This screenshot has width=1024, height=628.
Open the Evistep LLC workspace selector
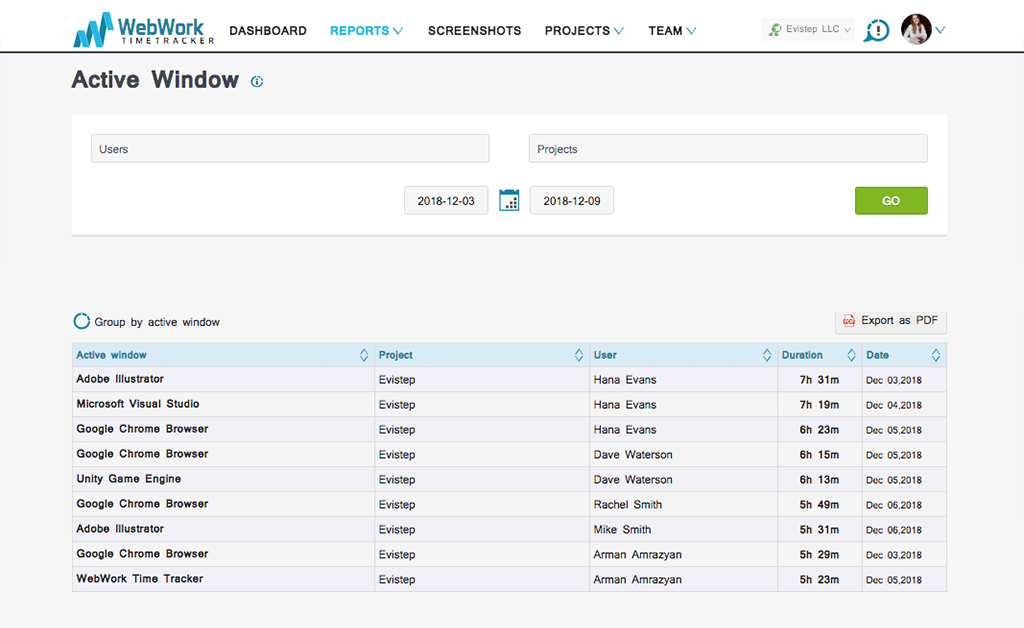pyautogui.click(x=808, y=29)
